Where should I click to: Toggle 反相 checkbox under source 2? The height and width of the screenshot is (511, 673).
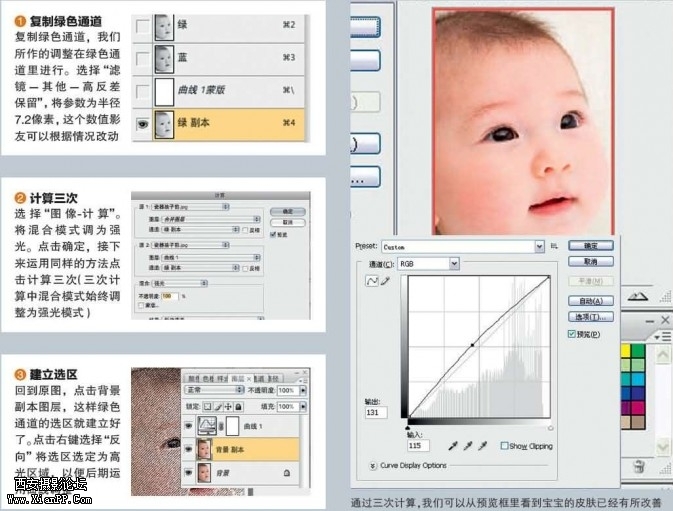click(x=245, y=268)
